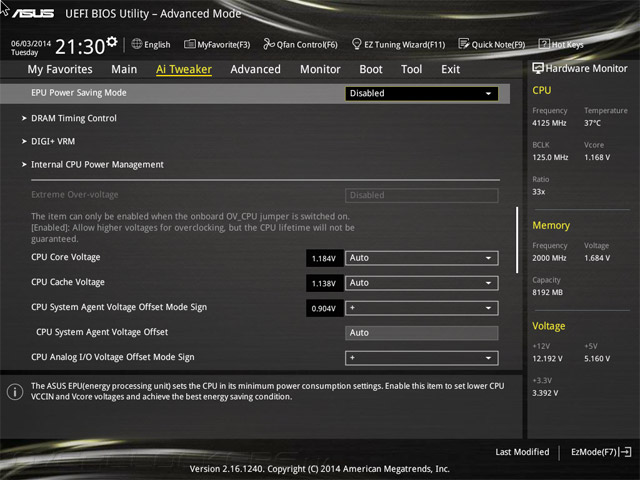640x480 pixels.
Task: Click the globe language icon
Action: (x=137, y=44)
